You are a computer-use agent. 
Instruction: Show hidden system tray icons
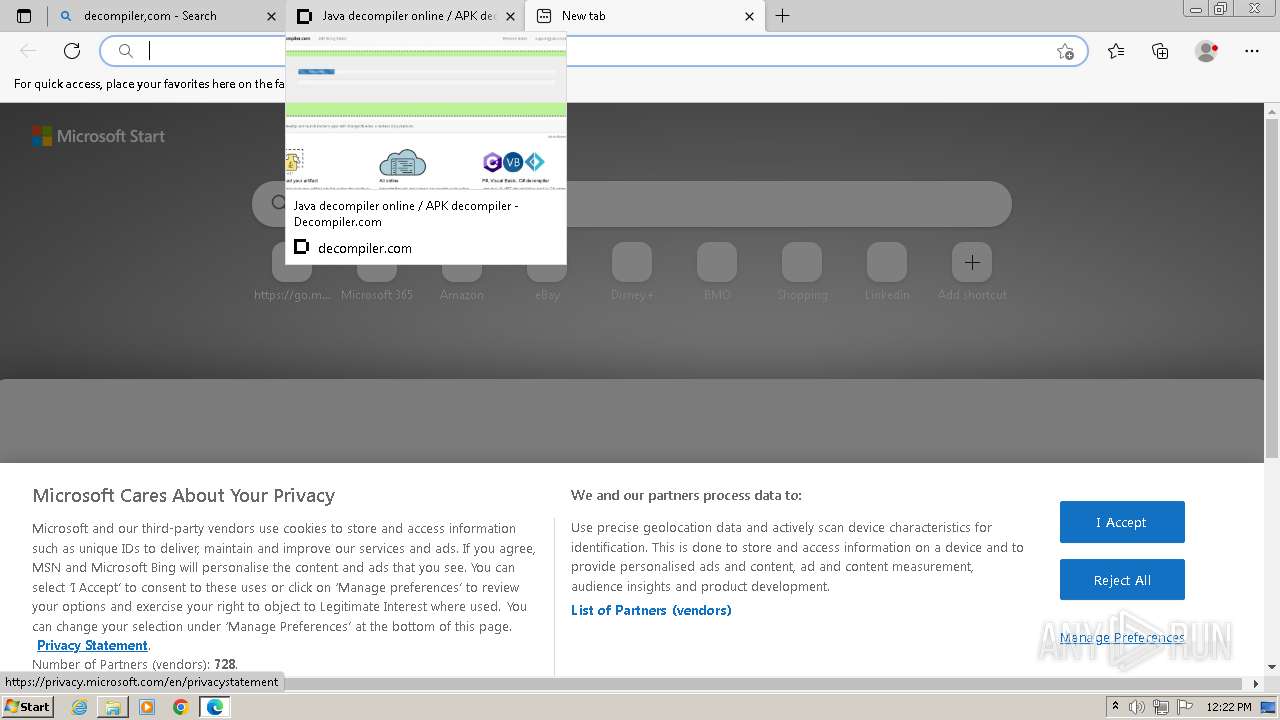[x=1115, y=707]
